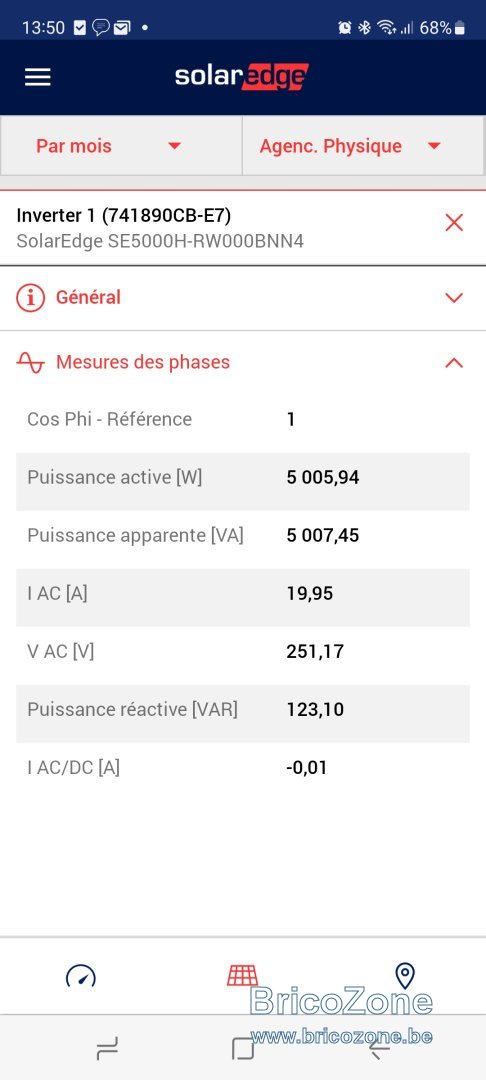Expand the Général section chevron
486x1080 pixels.
(454, 298)
